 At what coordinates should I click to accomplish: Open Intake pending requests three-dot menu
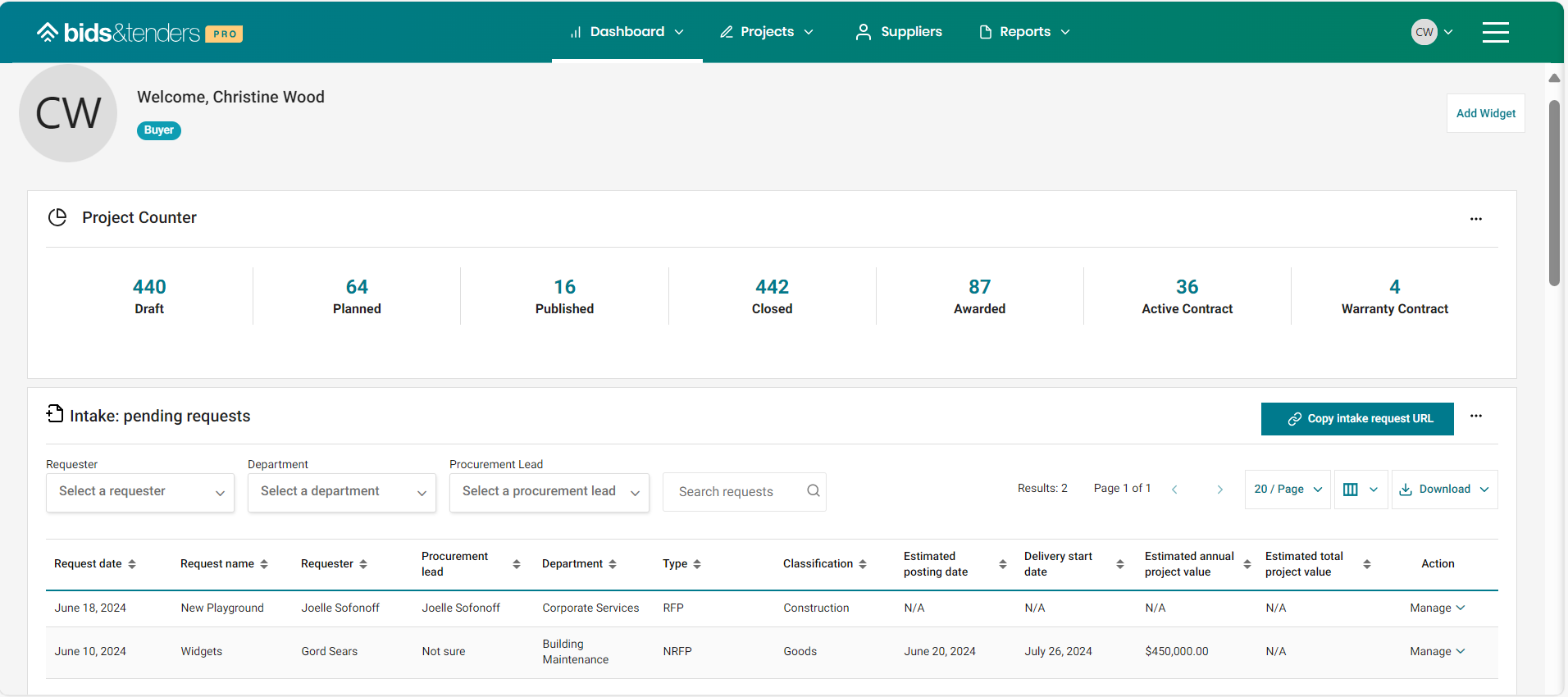(1475, 416)
